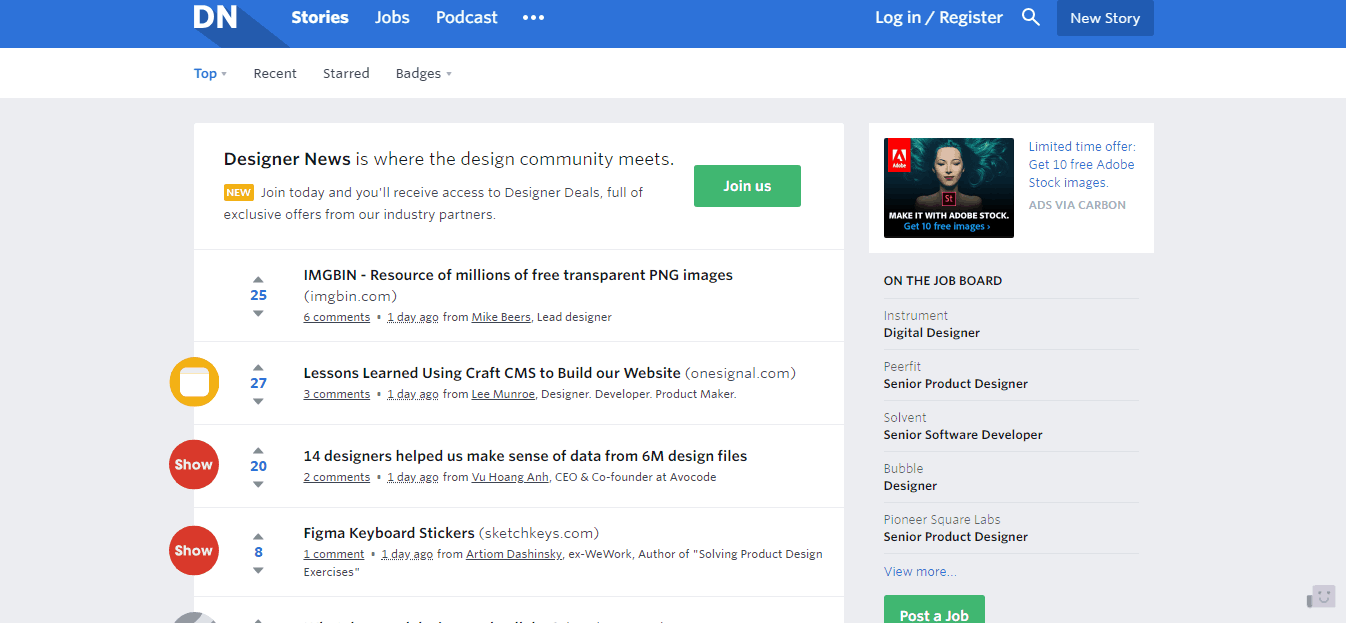Screen dimensions: 1346x623
Task: Switch to the Starred tab
Action: pos(346,73)
